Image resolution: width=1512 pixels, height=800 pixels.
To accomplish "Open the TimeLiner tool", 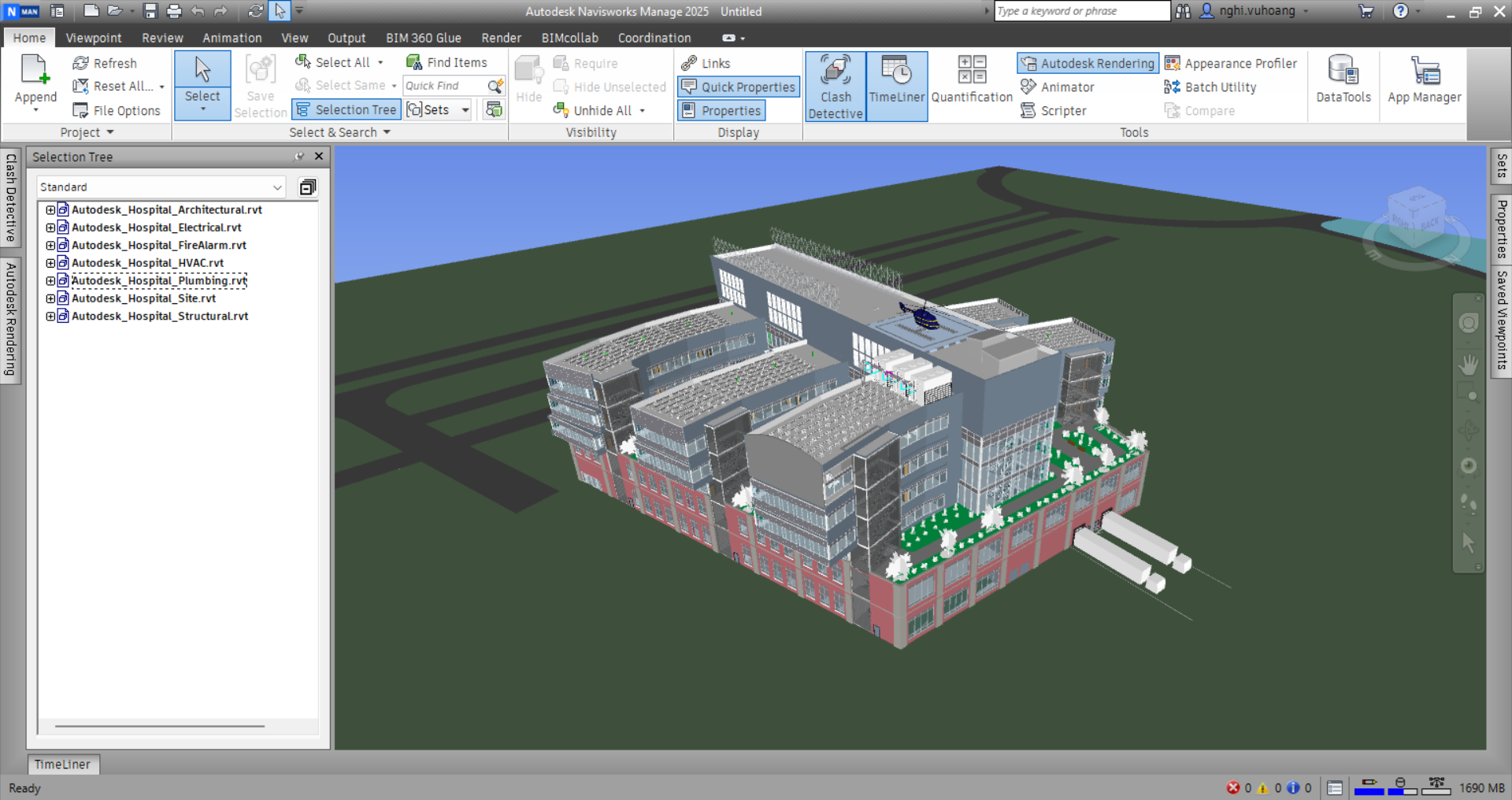I will (x=897, y=87).
